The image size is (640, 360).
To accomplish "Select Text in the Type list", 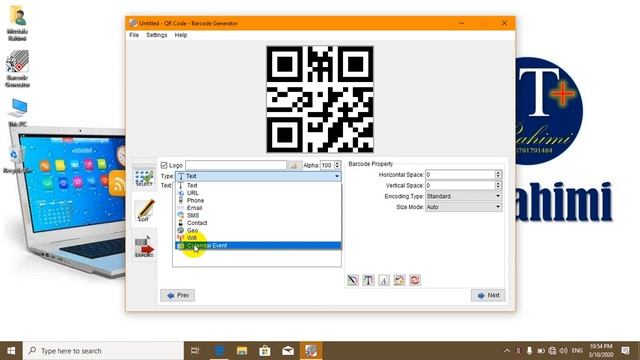I will (x=257, y=185).
